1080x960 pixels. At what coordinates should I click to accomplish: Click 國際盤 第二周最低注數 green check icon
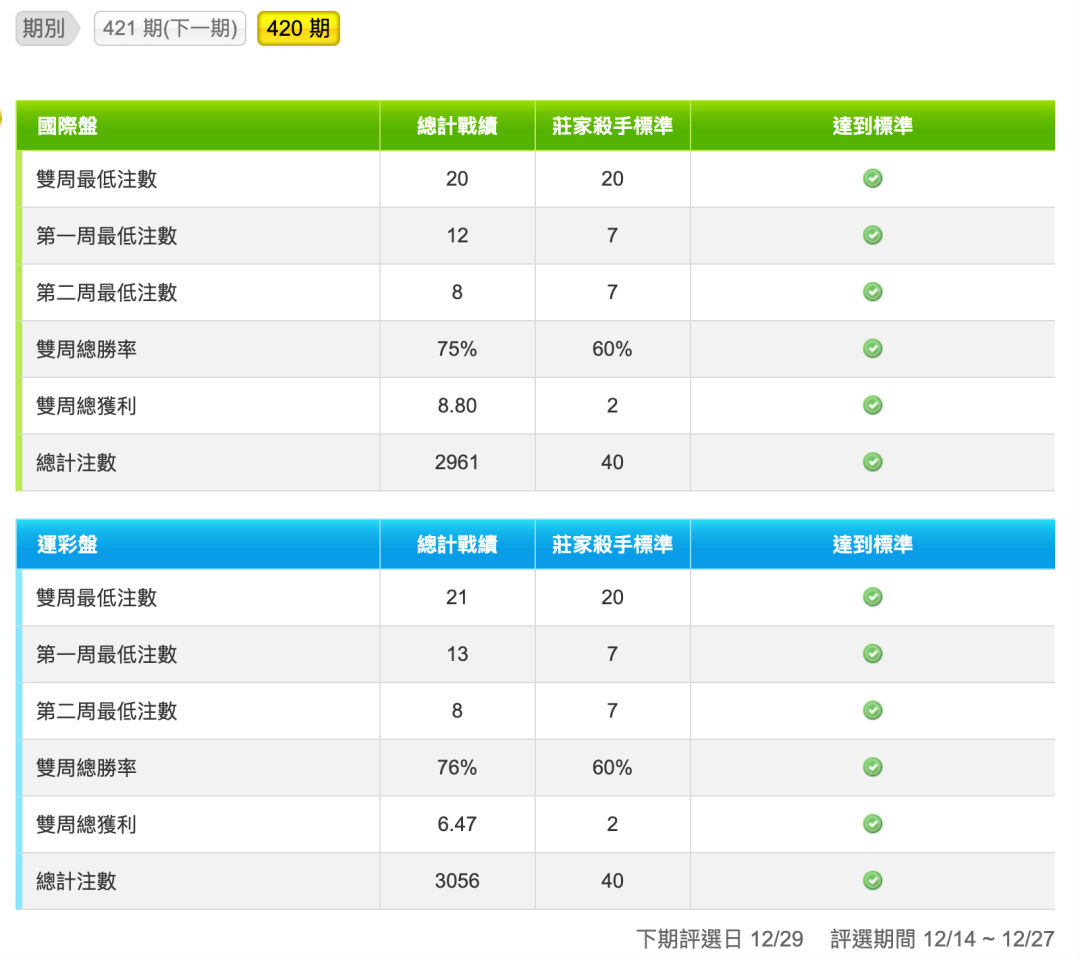coord(872,292)
